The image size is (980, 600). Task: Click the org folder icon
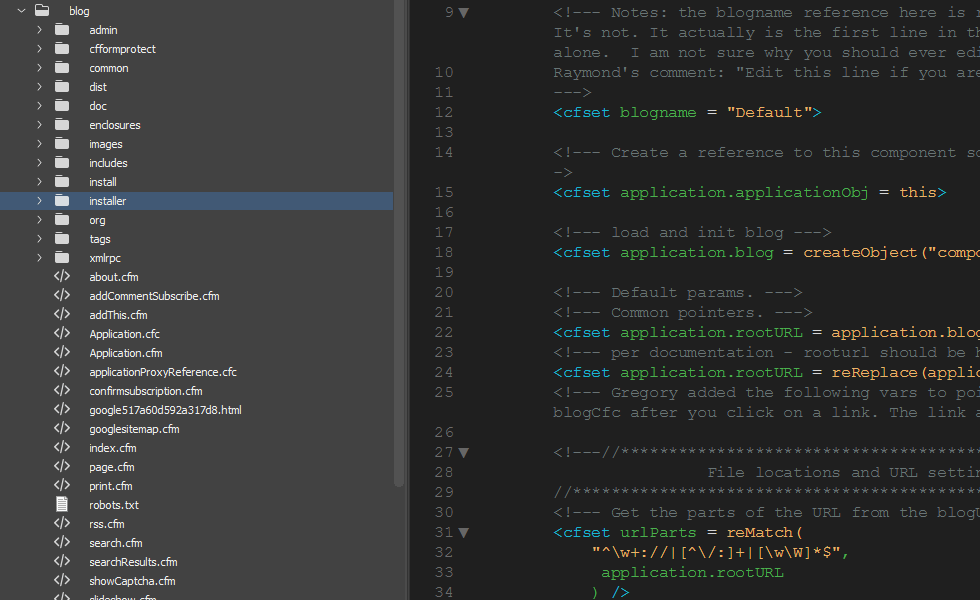pos(62,219)
